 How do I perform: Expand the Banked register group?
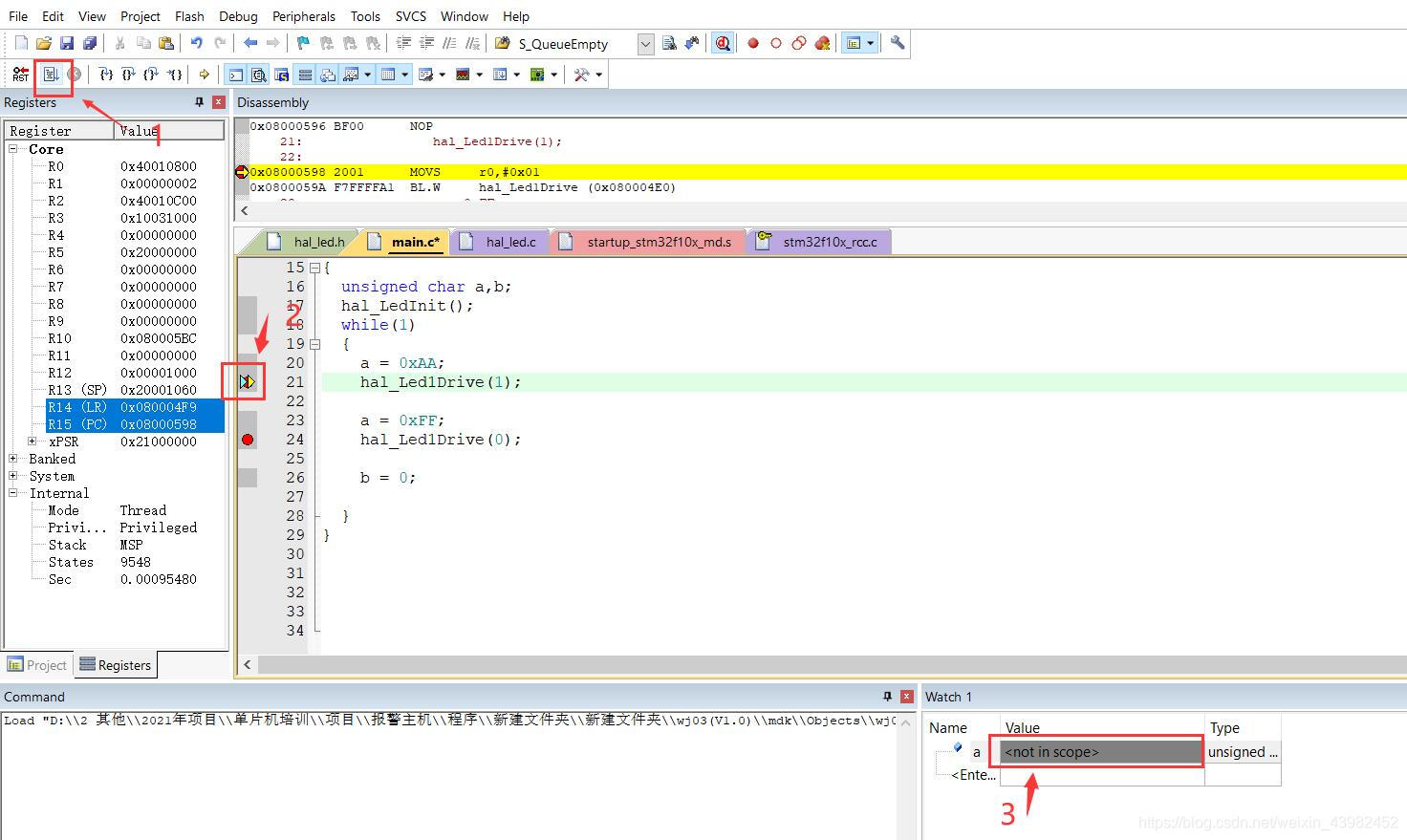[13, 459]
